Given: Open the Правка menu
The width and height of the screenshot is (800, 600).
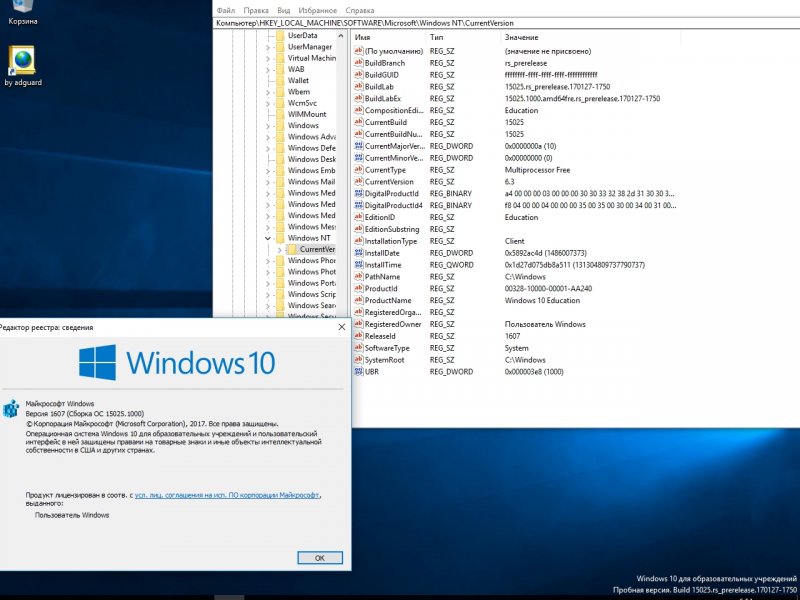Looking at the screenshot, I should click(256, 10).
